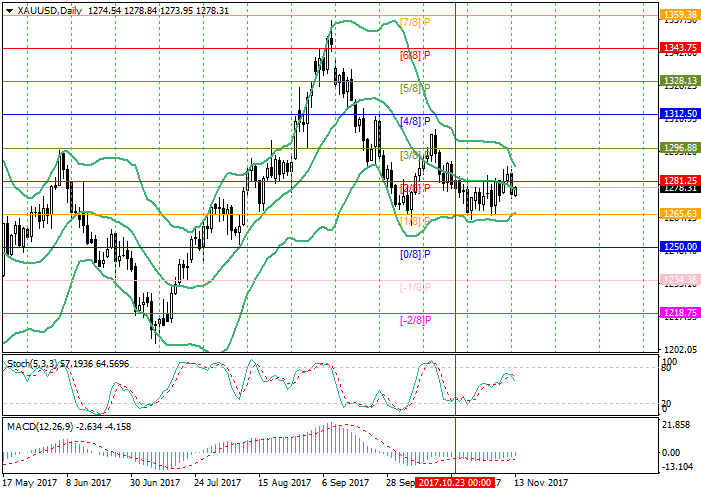Click the [-2/8] P Murrey level label
The height and width of the screenshot is (494, 701).
click(x=415, y=320)
